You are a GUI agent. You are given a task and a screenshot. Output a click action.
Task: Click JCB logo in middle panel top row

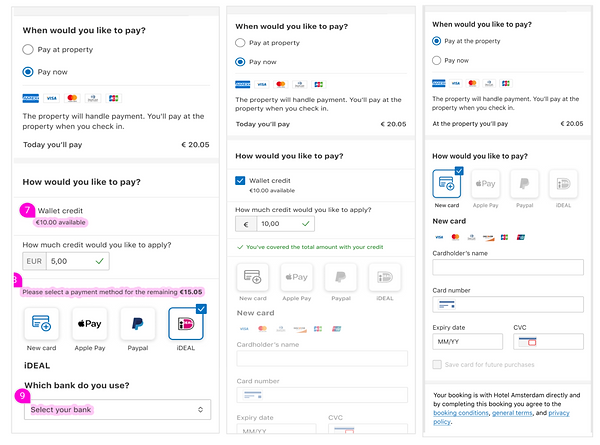[x=318, y=84]
